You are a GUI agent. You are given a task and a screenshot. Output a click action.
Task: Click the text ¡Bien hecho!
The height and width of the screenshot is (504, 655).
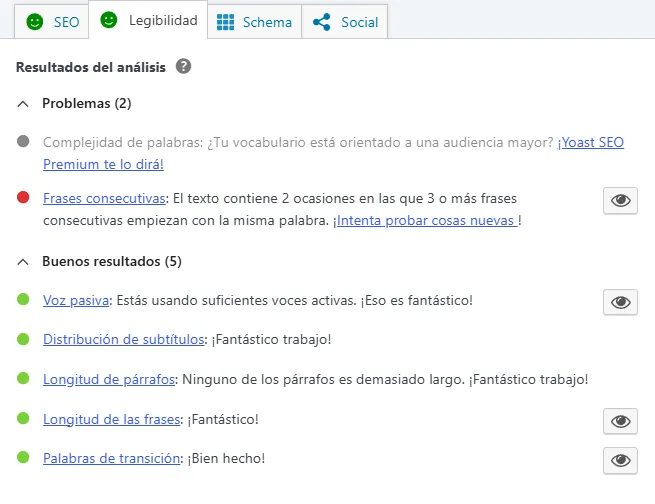tap(226, 458)
